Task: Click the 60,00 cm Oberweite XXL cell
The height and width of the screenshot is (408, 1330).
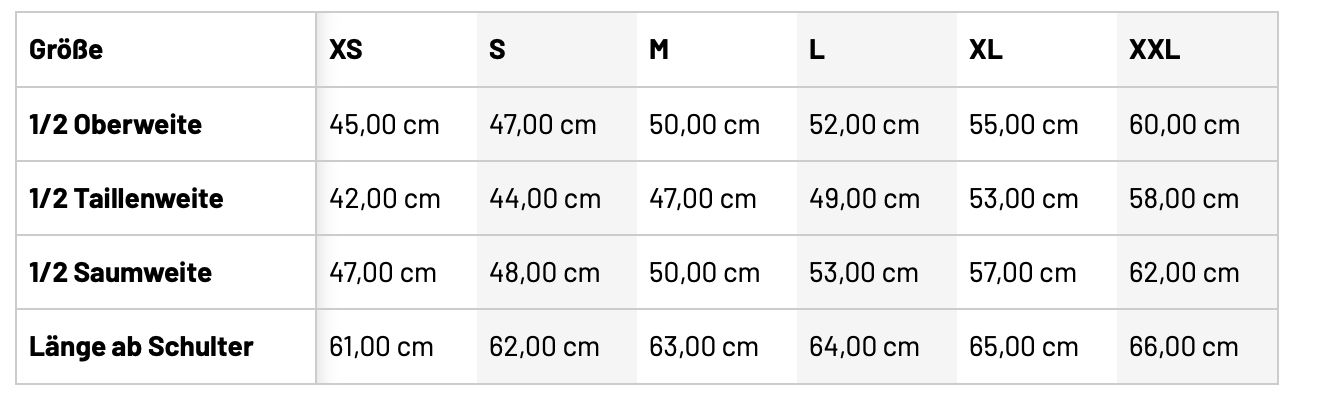Action: click(x=1184, y=125)
